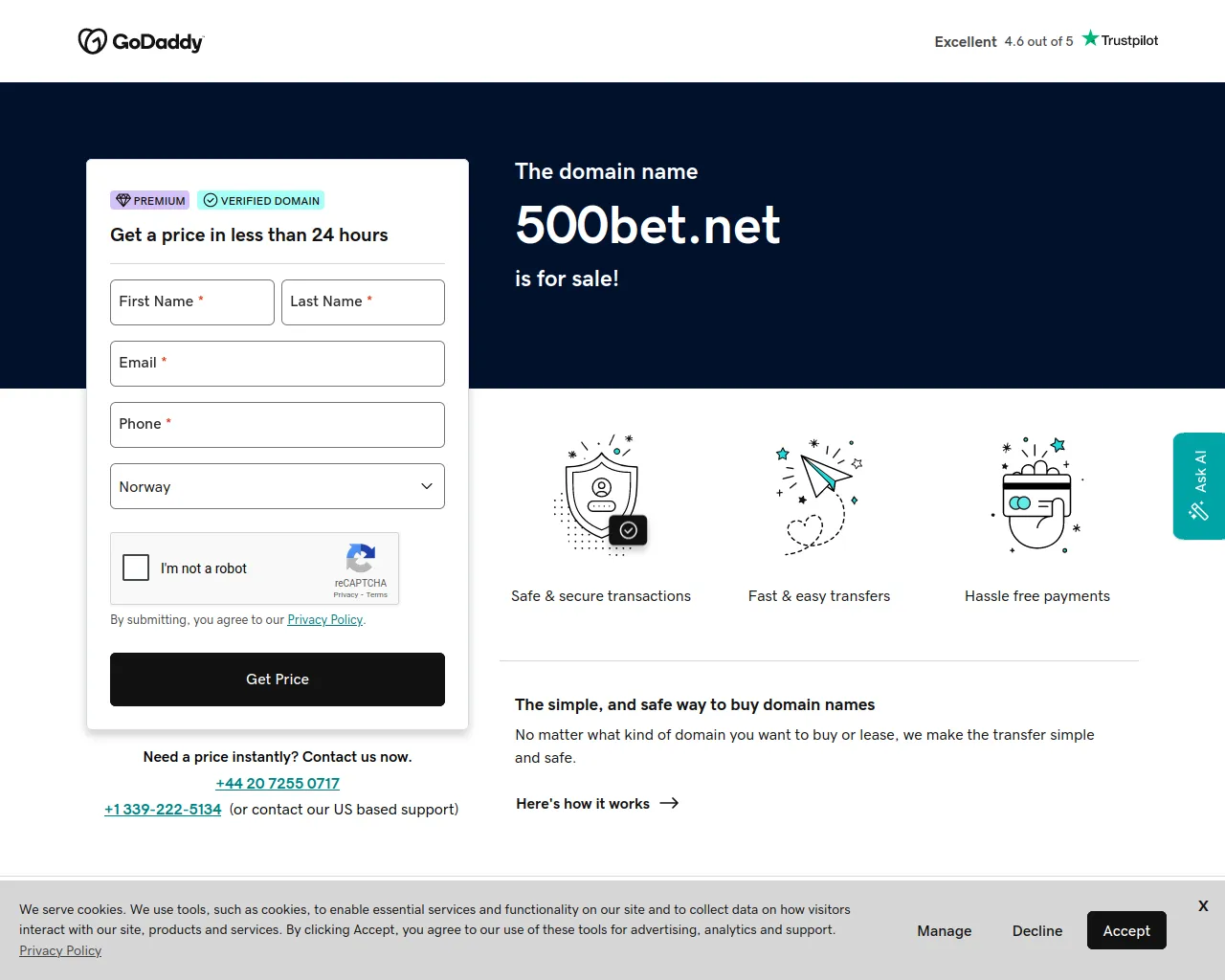Click the Verified Domain checkmark icon
This screenshot has width=1225, height=980.
(210, 200)
